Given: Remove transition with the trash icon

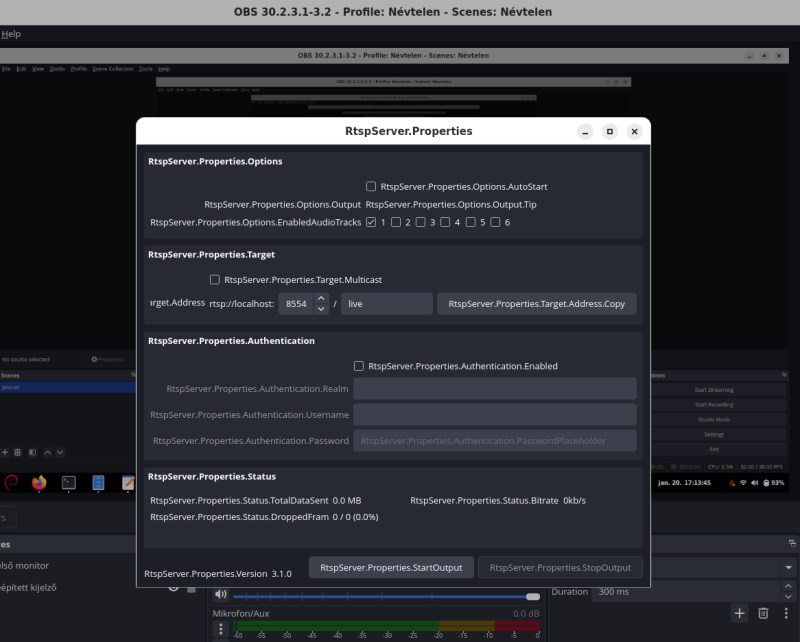Looking at the screenshot, I should (763, 613).
